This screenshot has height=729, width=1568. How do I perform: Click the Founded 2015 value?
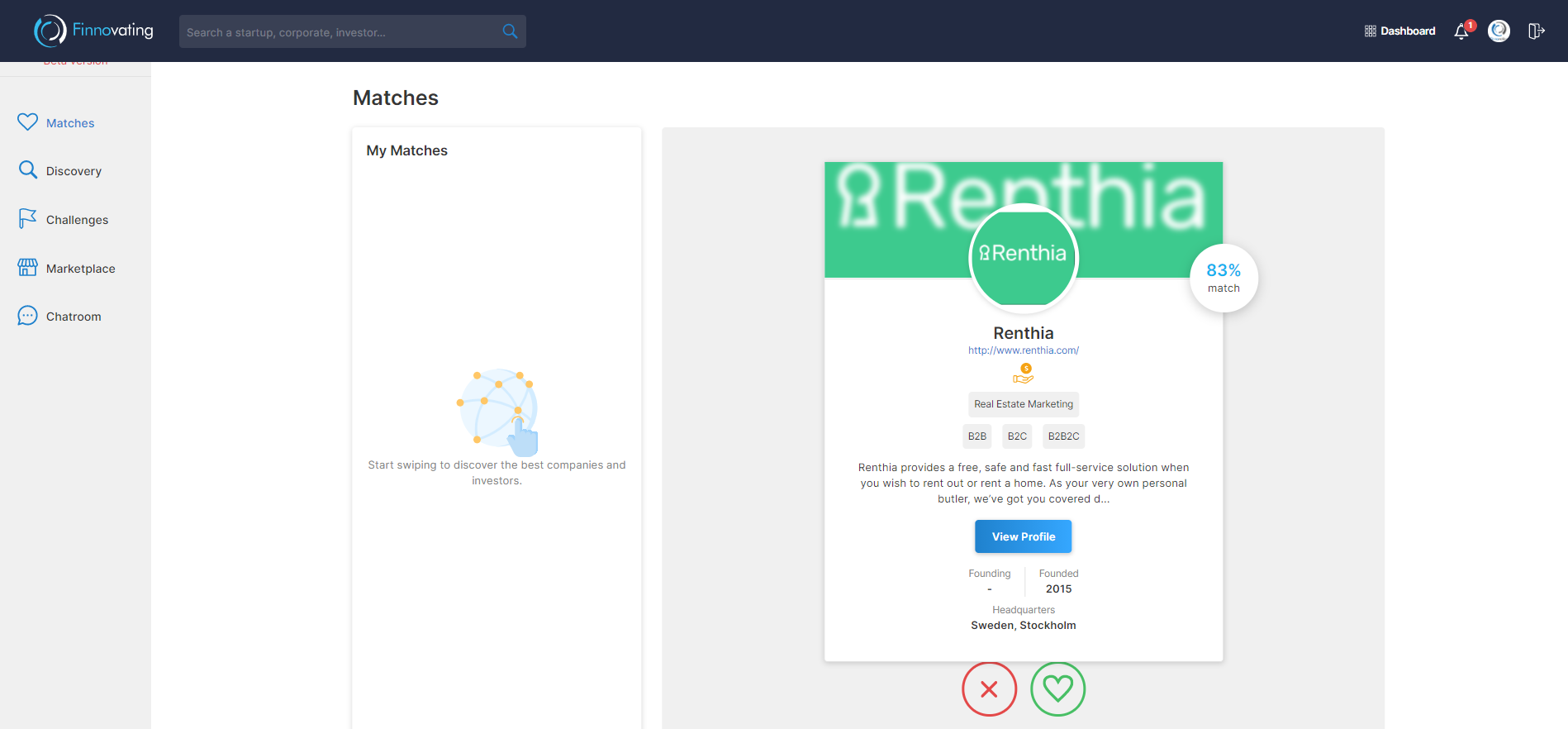tap(1058, 589)
